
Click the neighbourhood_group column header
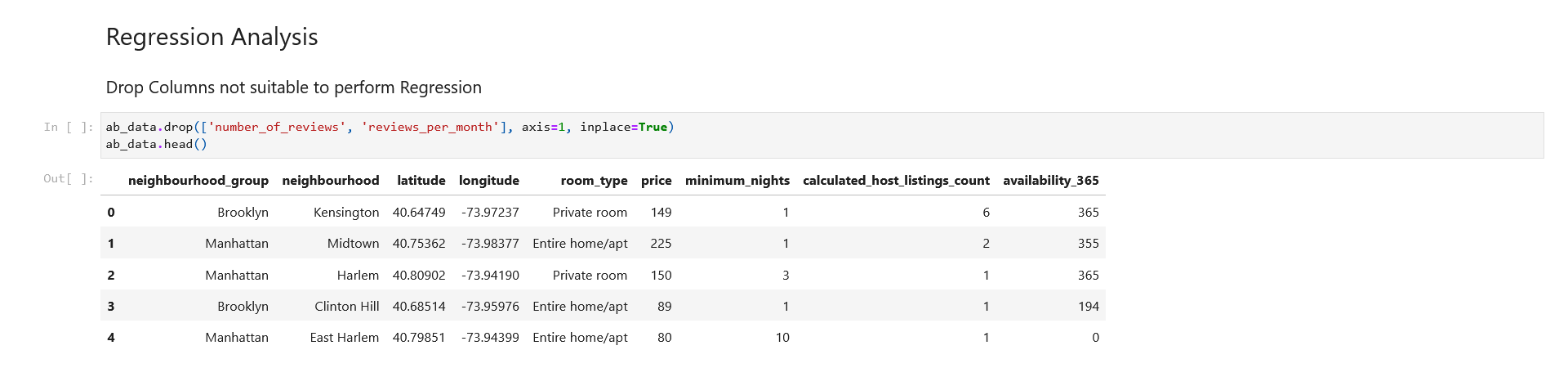coord(198,180)
